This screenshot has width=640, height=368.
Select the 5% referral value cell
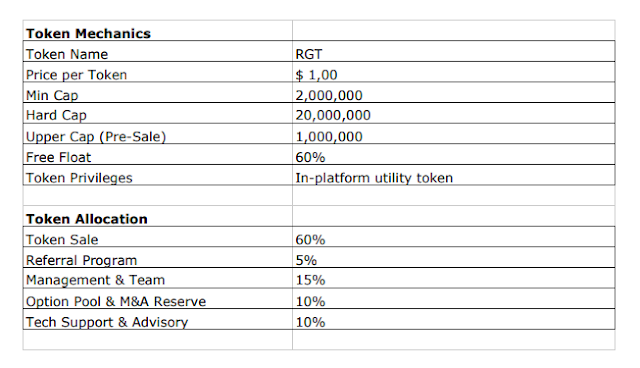tap(453, 257)
